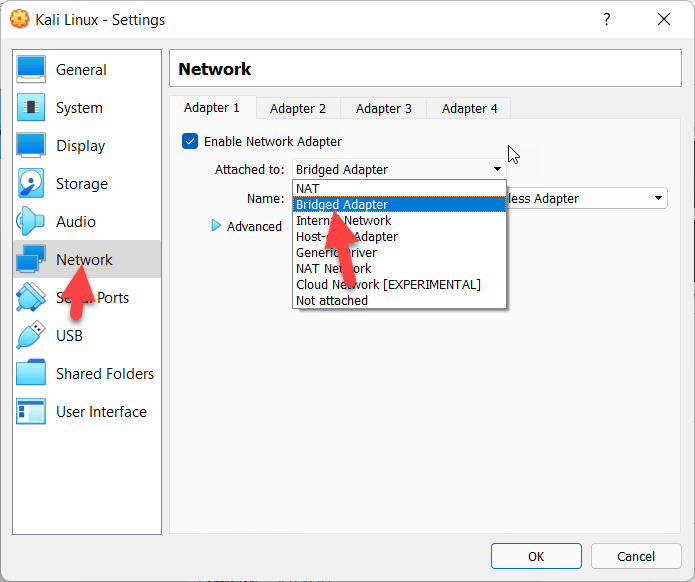Open the Display settings icon
695x582 pixels.
coord(31,145)
